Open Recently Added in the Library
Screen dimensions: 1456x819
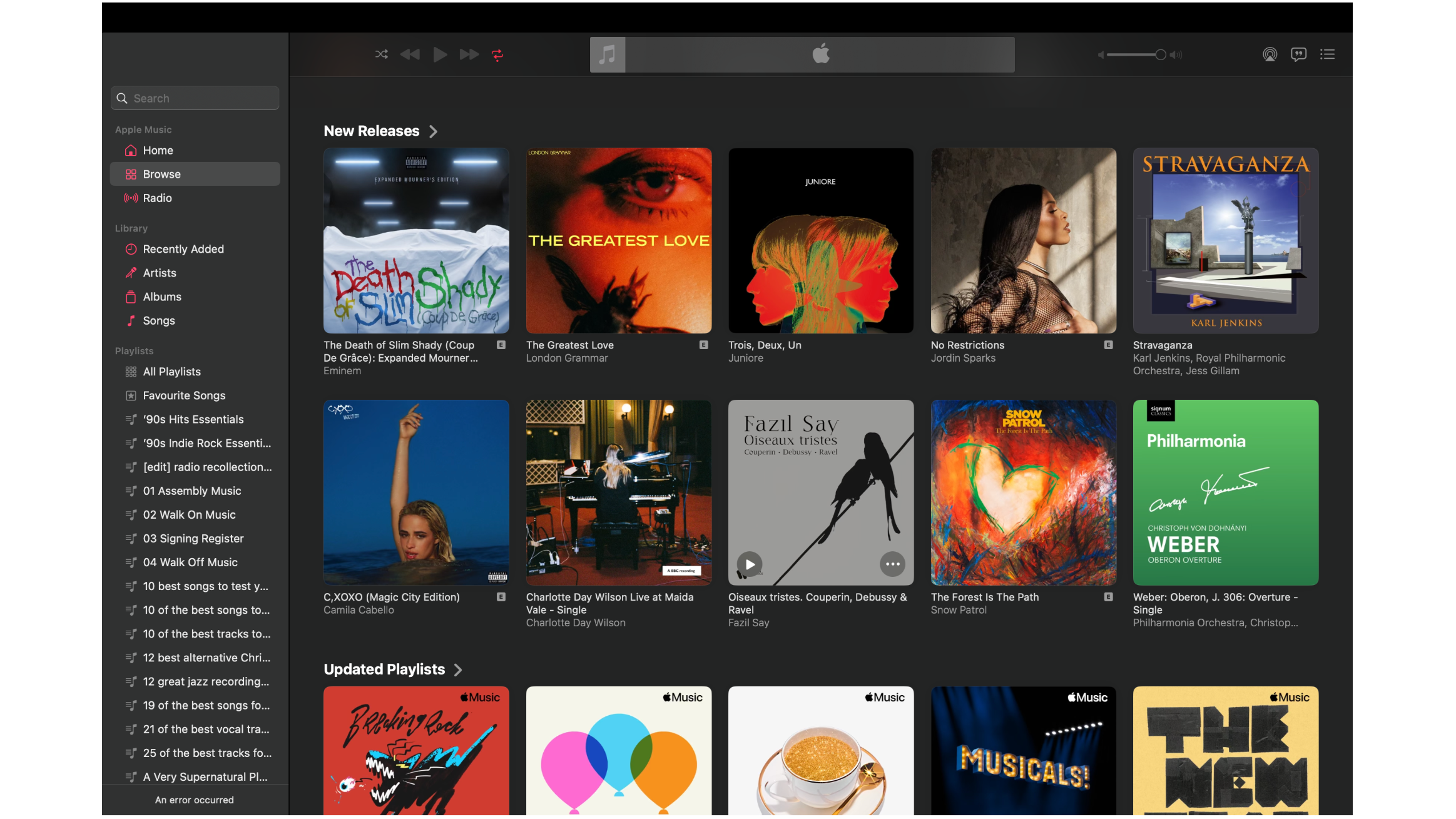[183, 248]
